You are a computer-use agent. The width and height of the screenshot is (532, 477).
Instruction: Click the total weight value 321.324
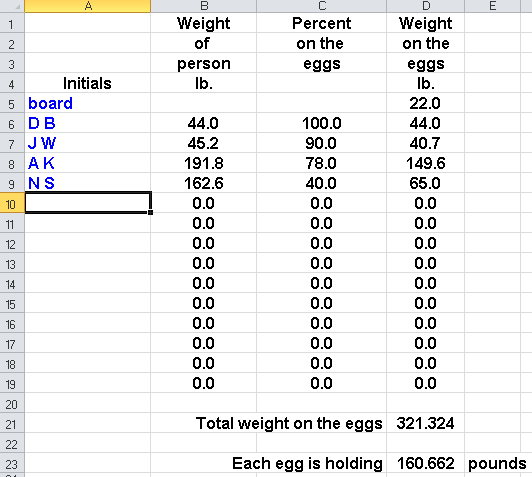click(425, 423)
